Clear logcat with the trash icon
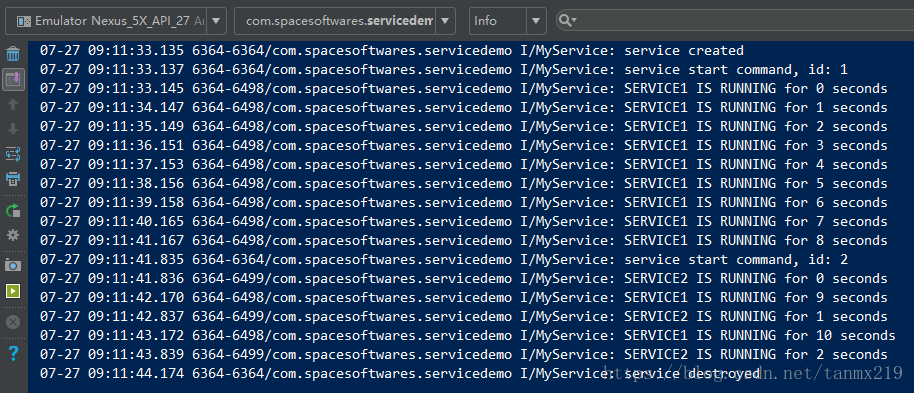Image resolution: width=914 pixels, height=393 pixels. coord(13,54)
